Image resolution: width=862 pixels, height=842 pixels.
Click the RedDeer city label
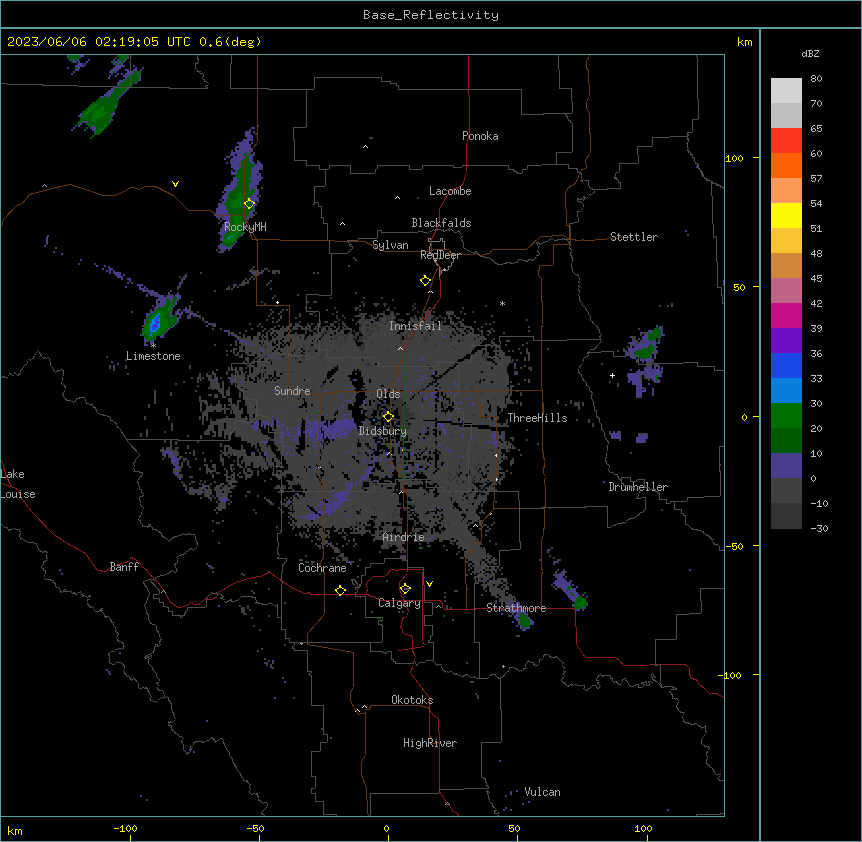[x=440, y=255]
